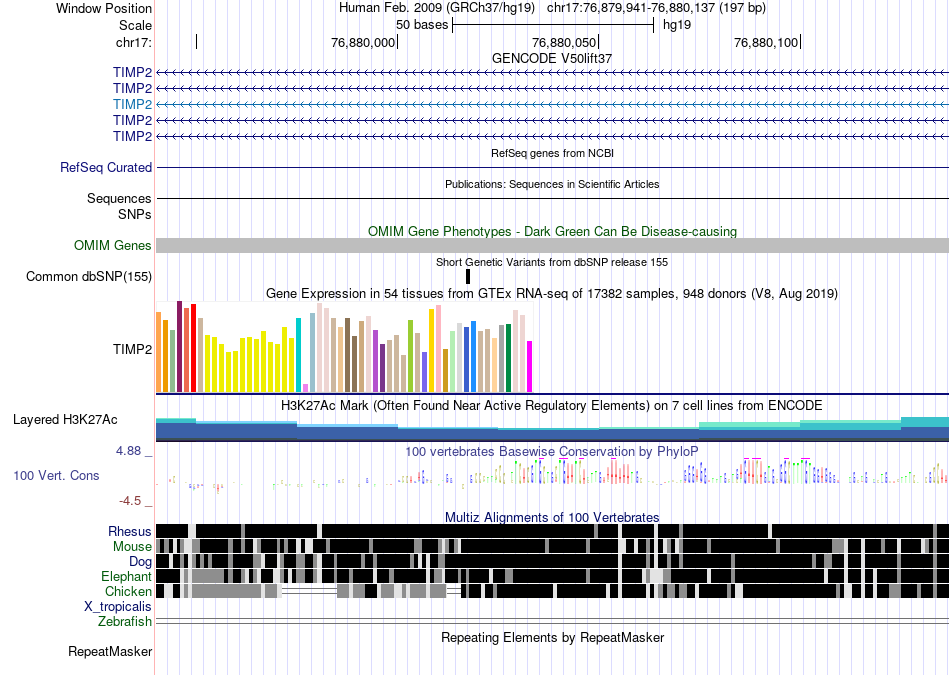Click the Rhesus alignment label
The image size is (950, 675).
pyautogui.click(x=130, y=531)
